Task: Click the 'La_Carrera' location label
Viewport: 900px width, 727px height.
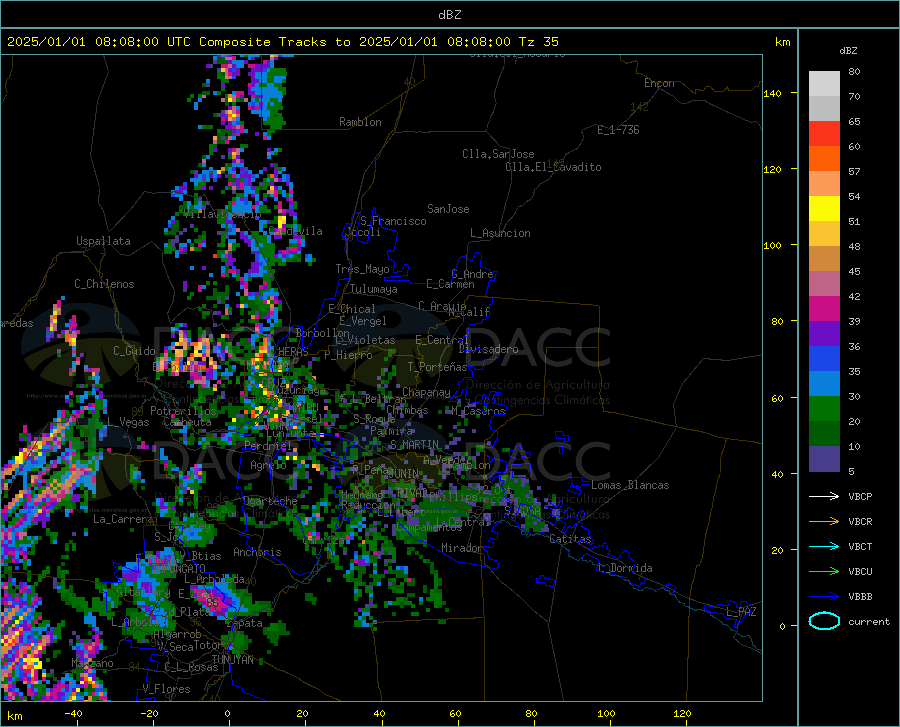Action: (123, 519)
